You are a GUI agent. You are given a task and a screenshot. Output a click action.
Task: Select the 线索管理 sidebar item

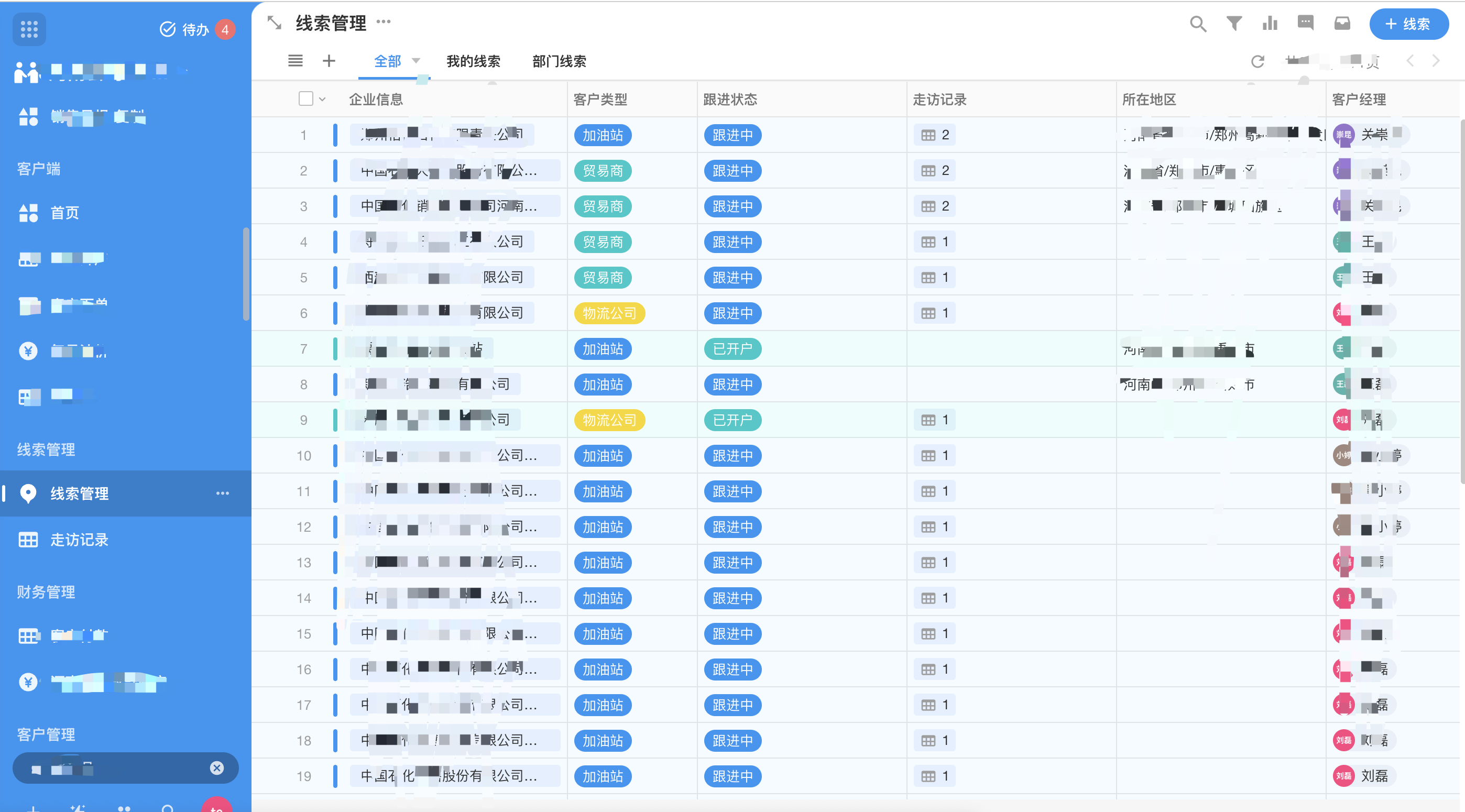pos(126,493)
